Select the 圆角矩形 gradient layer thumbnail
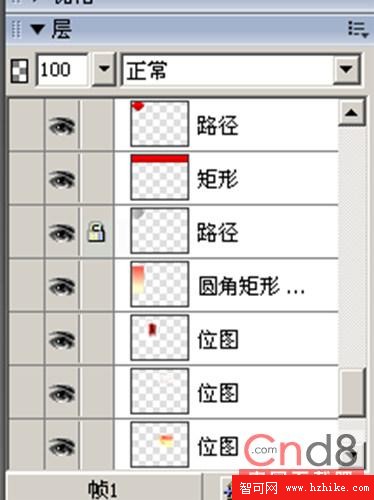The height and width of the screenshot is (500, 374). (160, 284)
